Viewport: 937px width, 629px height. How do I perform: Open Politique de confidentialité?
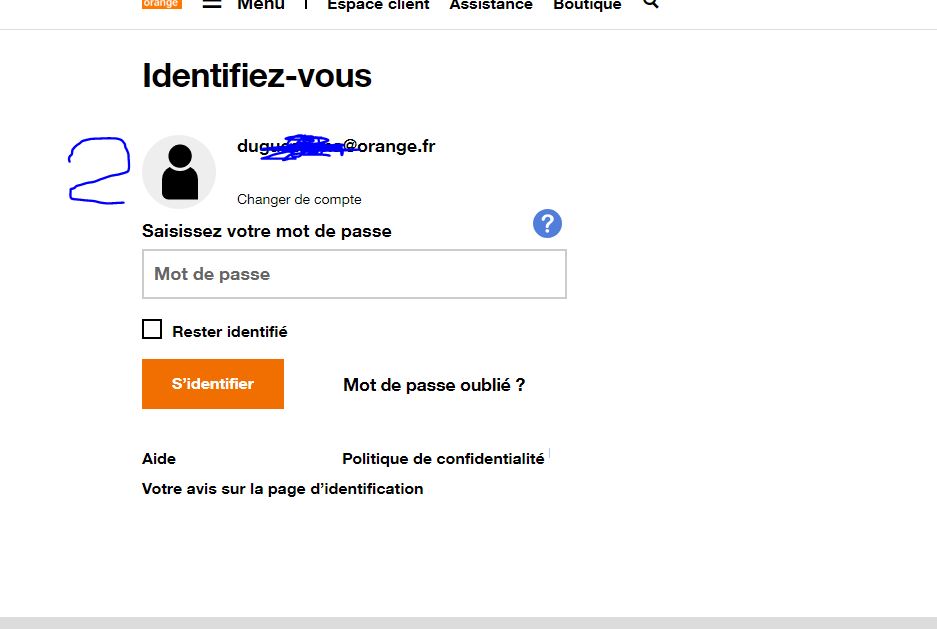pos(443,459)
